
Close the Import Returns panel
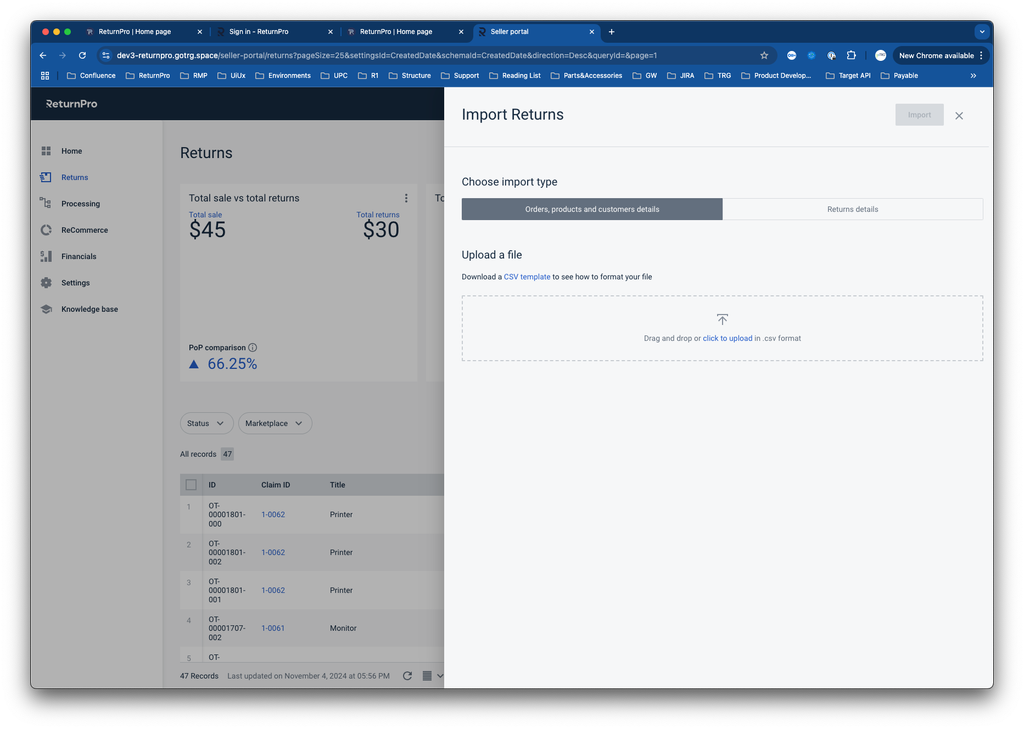pyautogui.click(x=959, y=116)
